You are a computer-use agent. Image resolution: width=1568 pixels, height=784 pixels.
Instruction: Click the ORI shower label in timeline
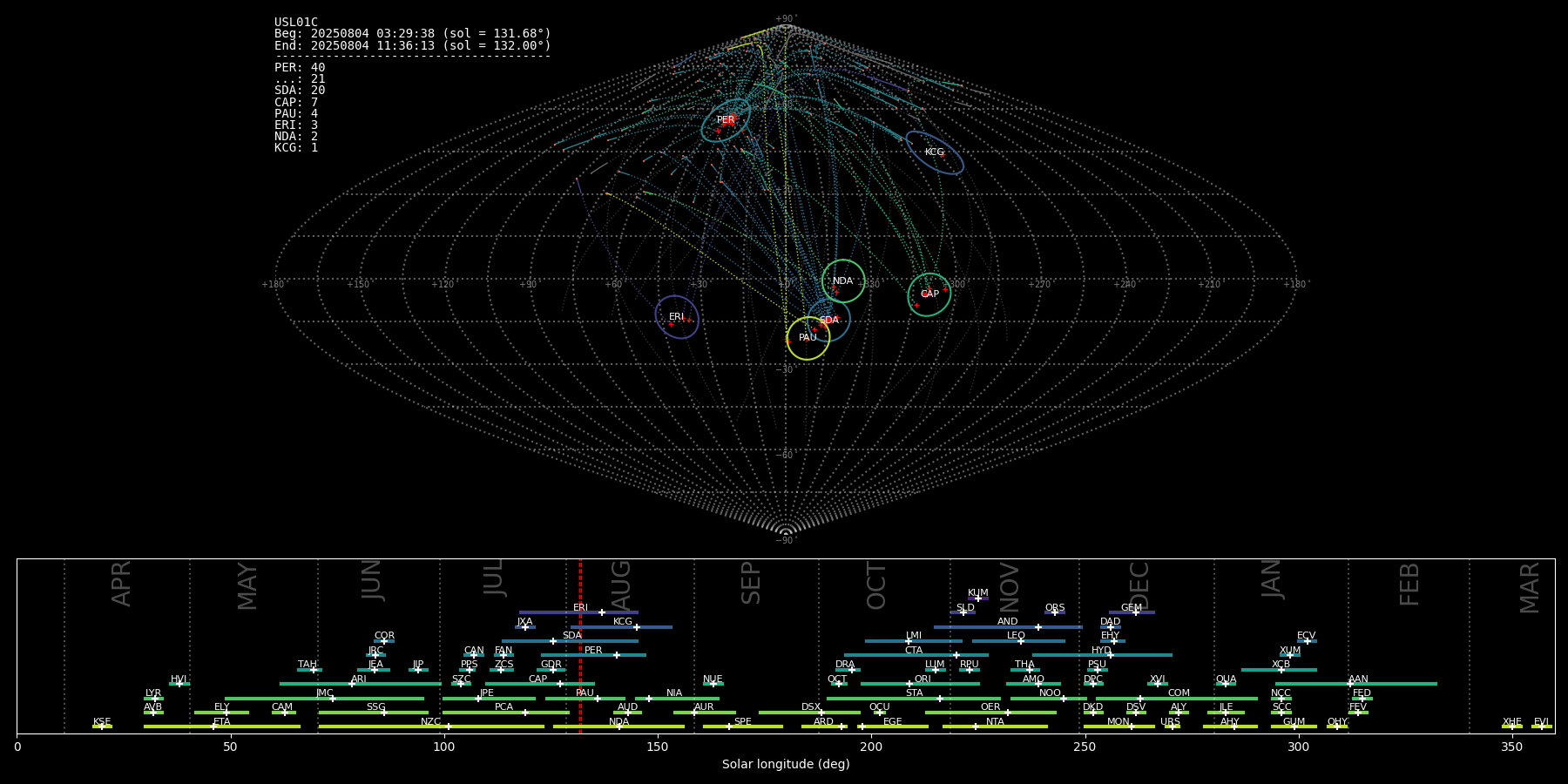[923, 679]
